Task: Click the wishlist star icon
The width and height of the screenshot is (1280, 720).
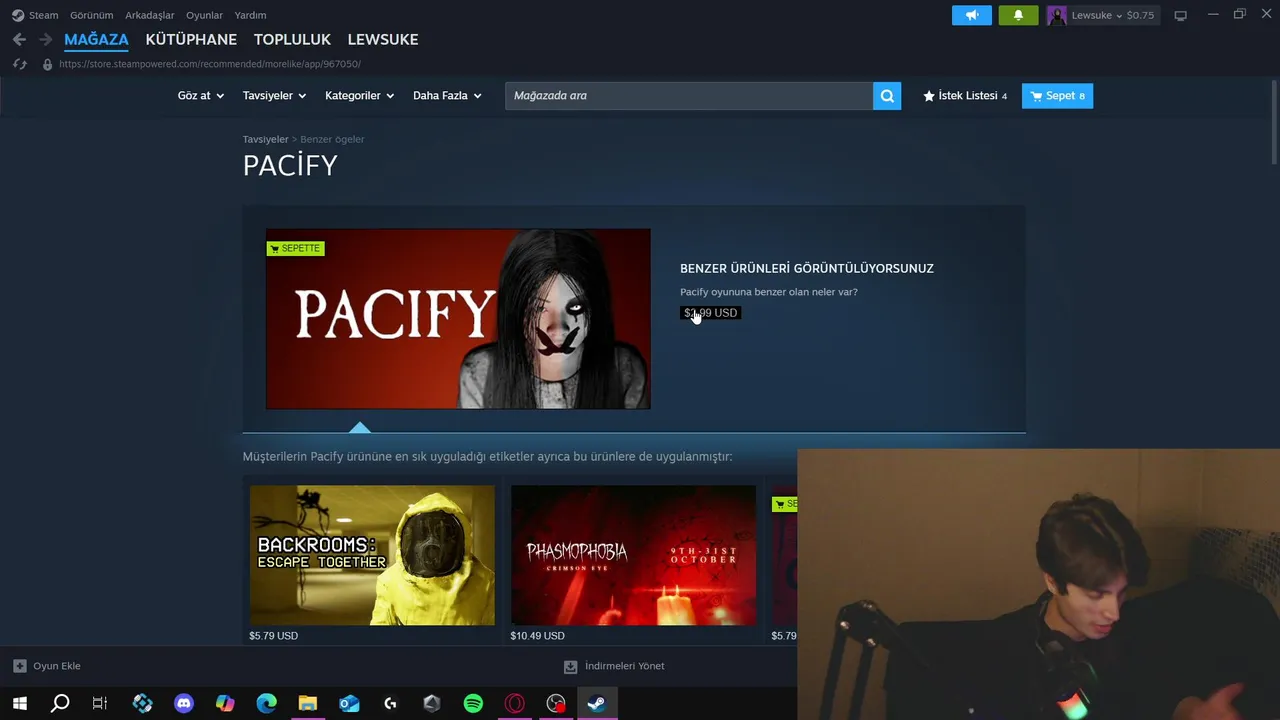Action: [928, 96]
